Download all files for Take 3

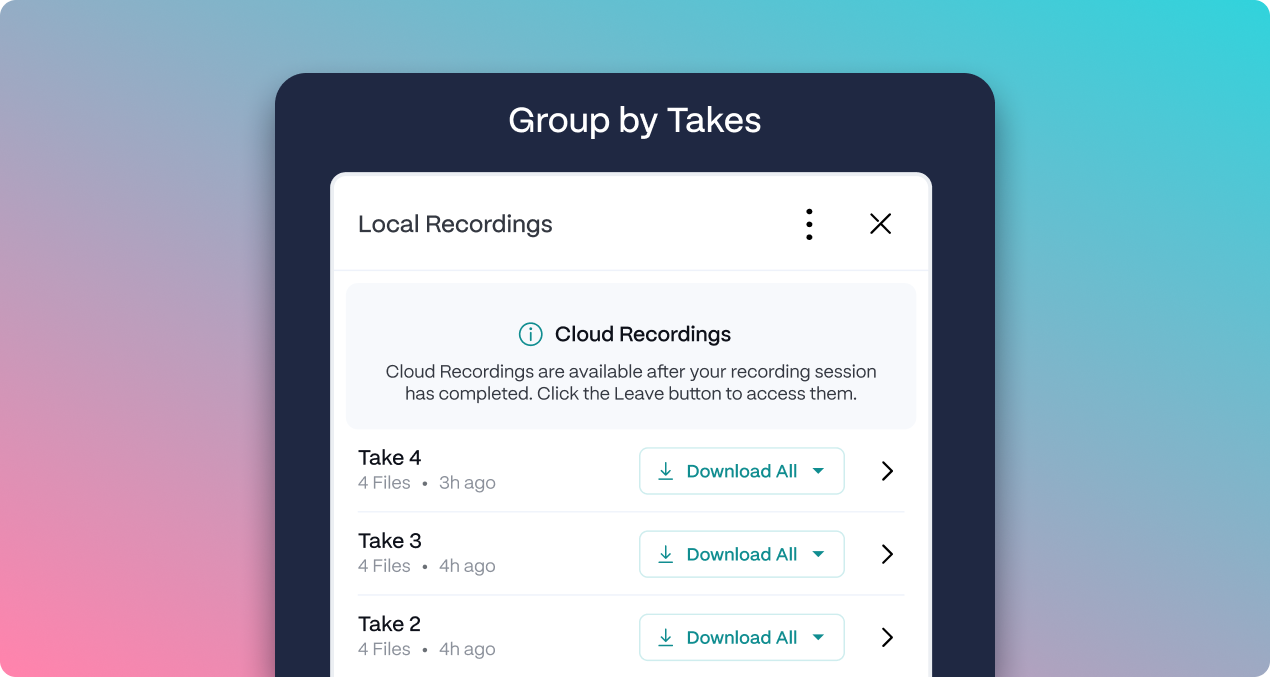[742, 554]
